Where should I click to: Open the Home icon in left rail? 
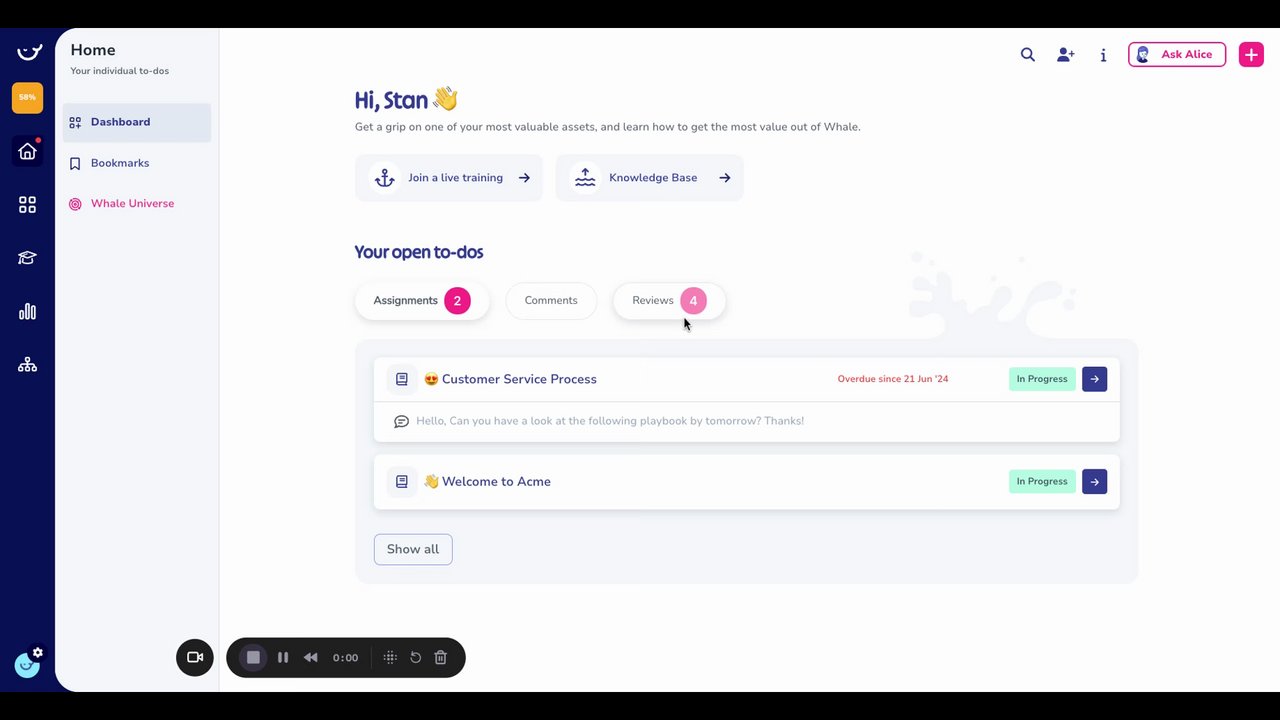coord(27,151)
